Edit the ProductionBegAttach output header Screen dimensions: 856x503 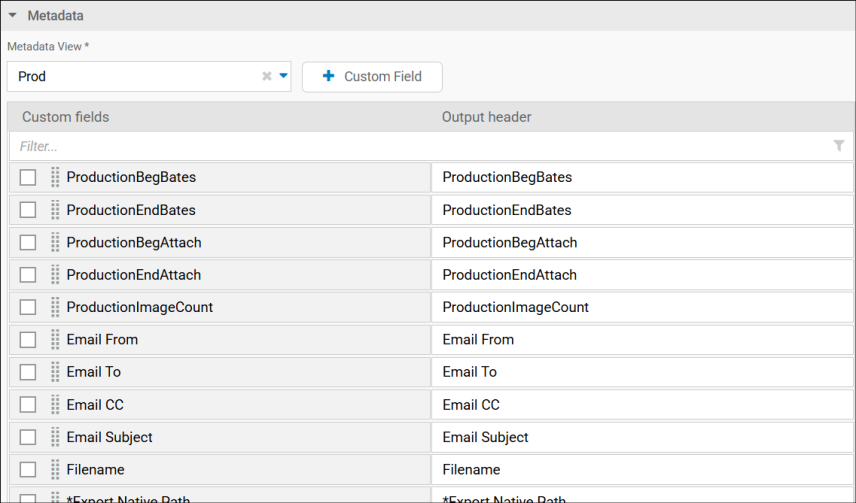(642, 242)
